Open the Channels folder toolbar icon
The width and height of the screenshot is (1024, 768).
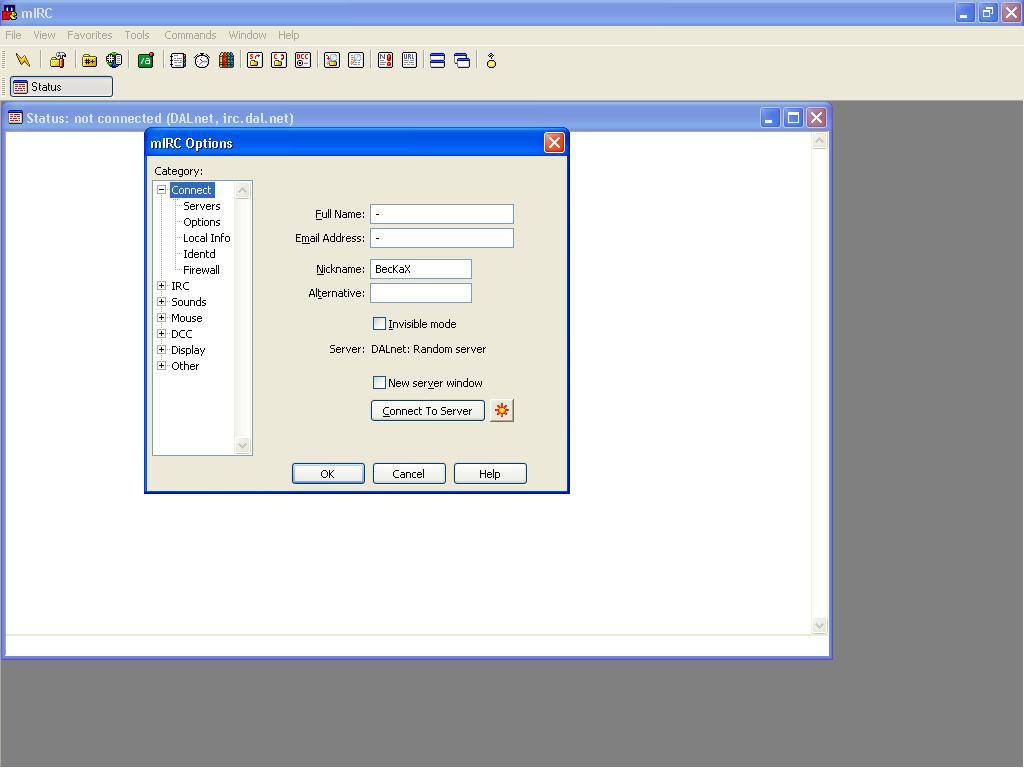click(x=89, y=60)
